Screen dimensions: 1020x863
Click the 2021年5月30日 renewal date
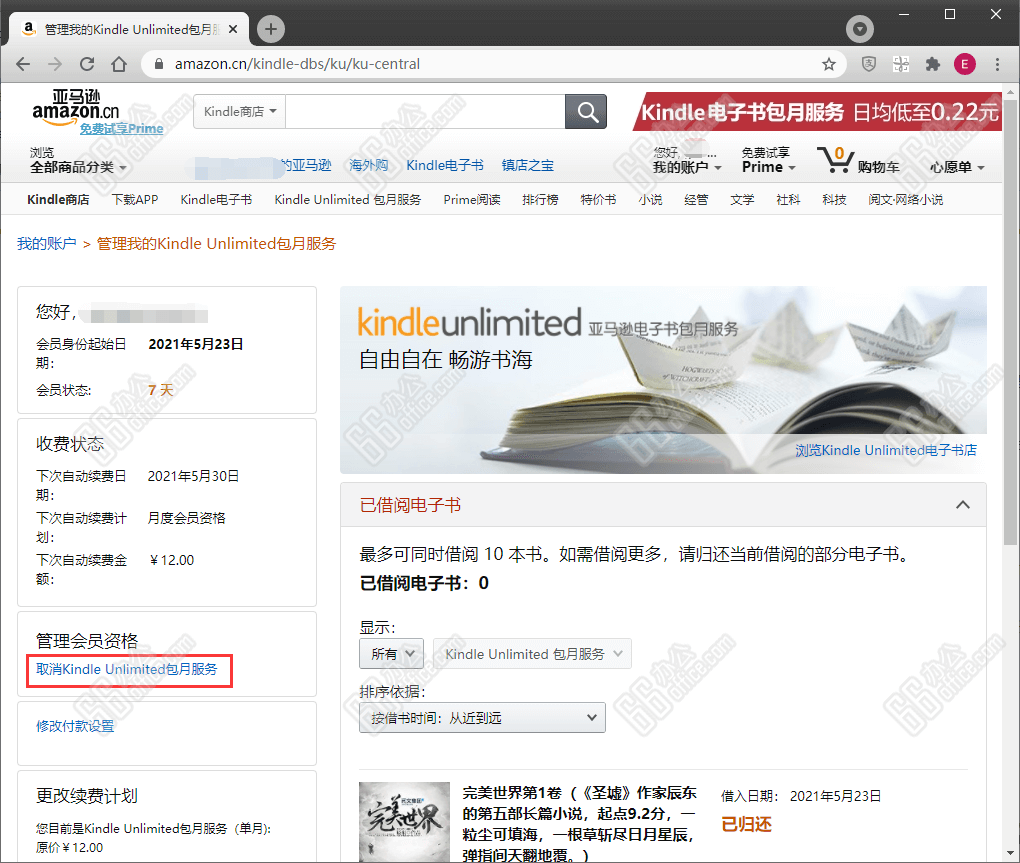[193, 476]
